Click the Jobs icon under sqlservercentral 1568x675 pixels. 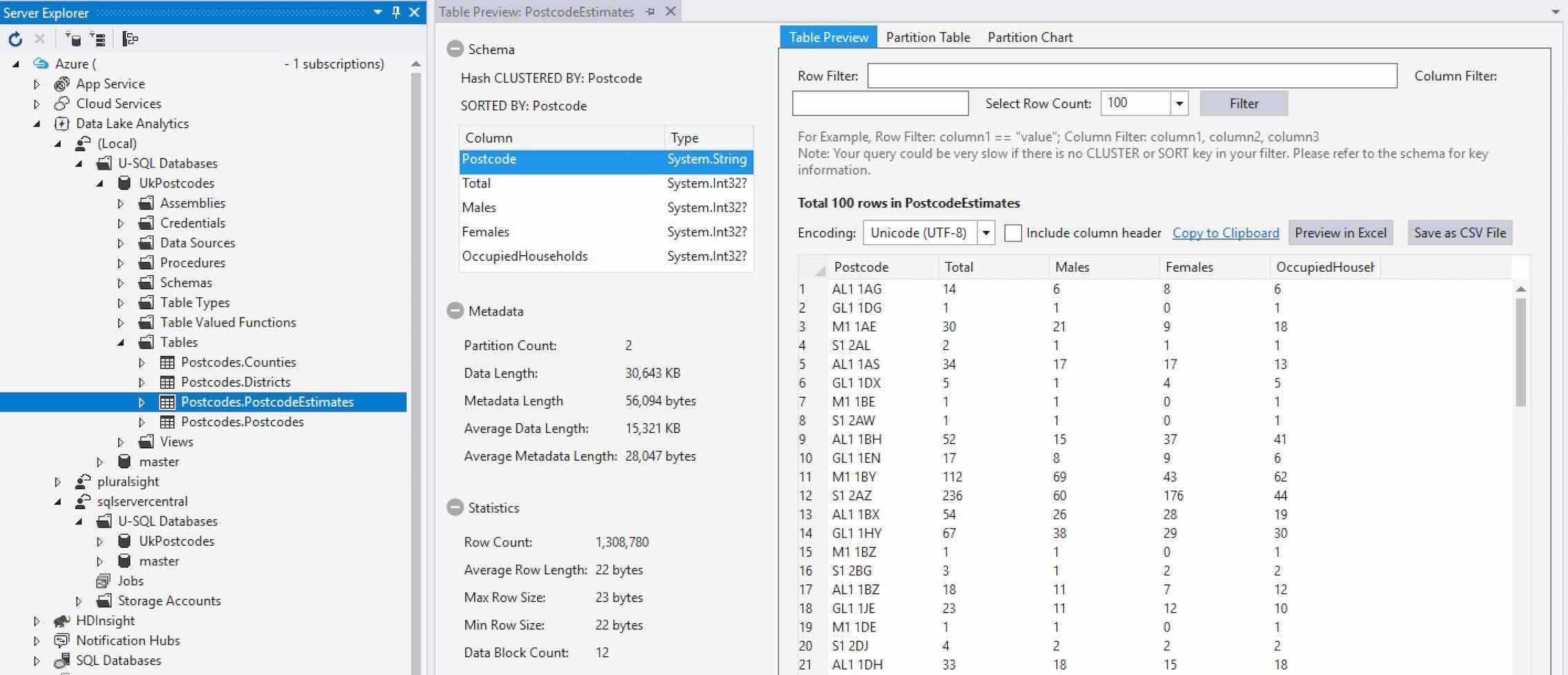[x=104, y=581]
